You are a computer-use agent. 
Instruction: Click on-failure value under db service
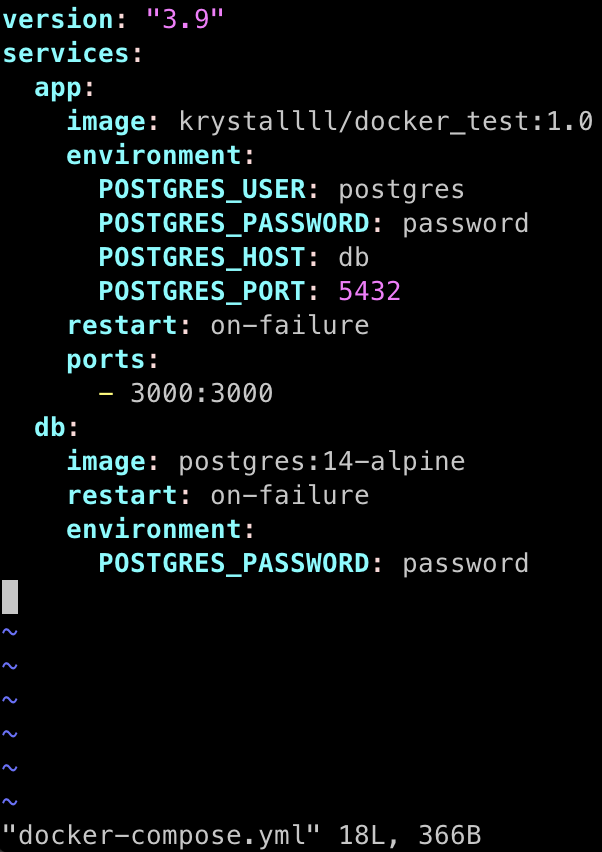click(290, 495)
